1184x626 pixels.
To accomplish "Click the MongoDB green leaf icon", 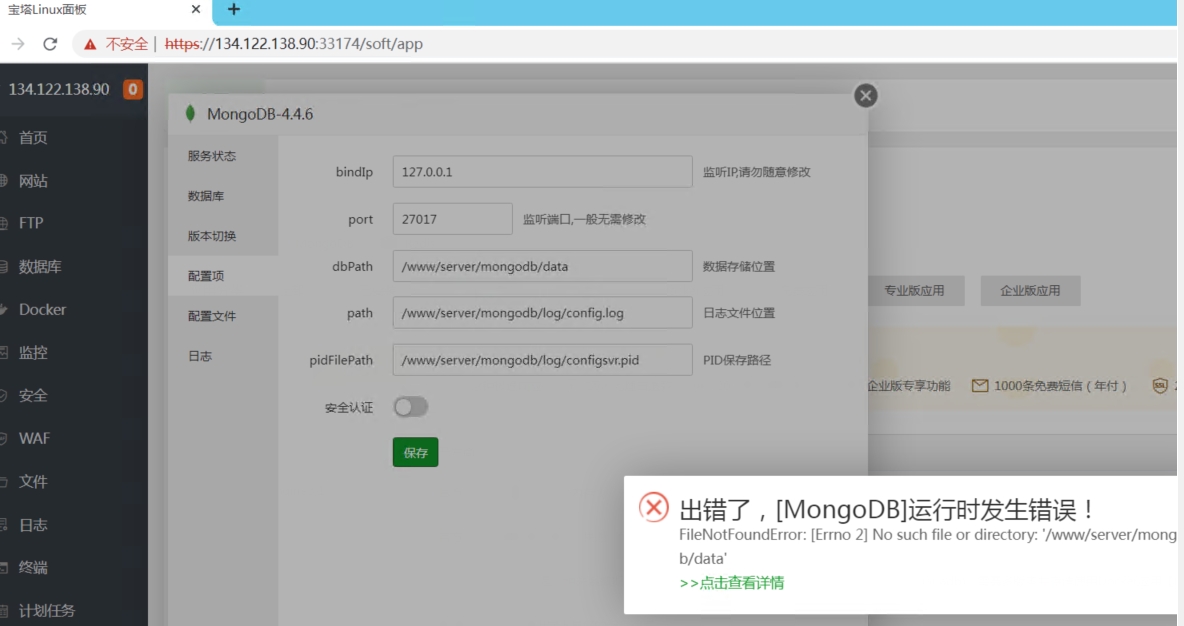I will click(x=190, y=113).
